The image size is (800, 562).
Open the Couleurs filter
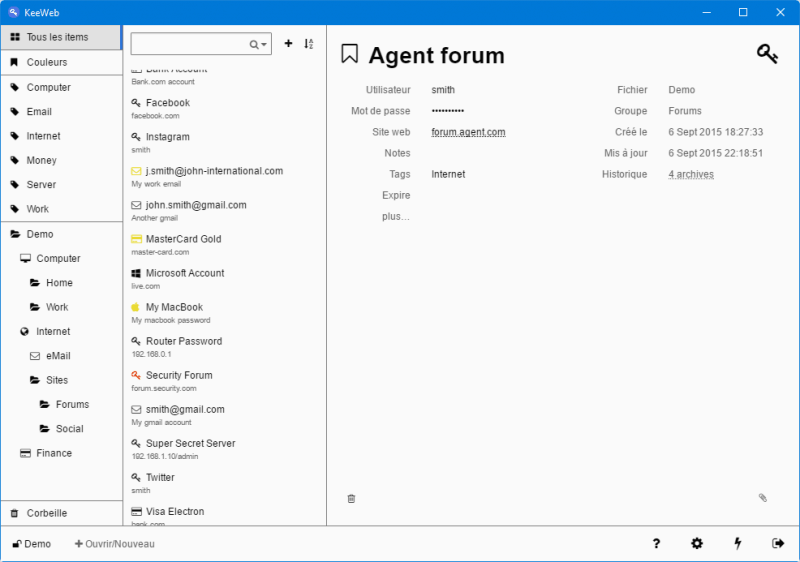(47, 62)
